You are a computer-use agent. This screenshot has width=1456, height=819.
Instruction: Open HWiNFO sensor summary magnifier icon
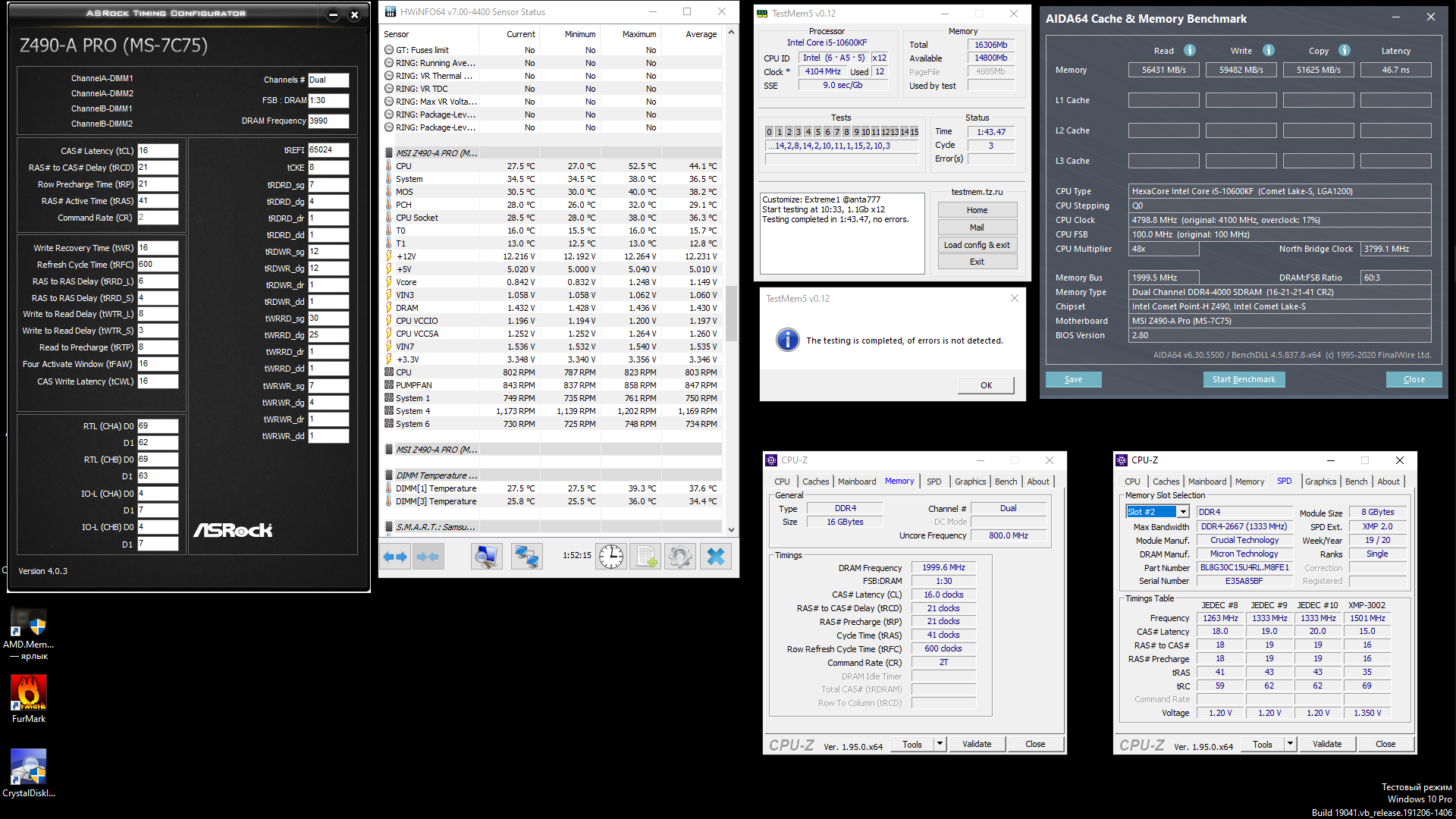486,557
